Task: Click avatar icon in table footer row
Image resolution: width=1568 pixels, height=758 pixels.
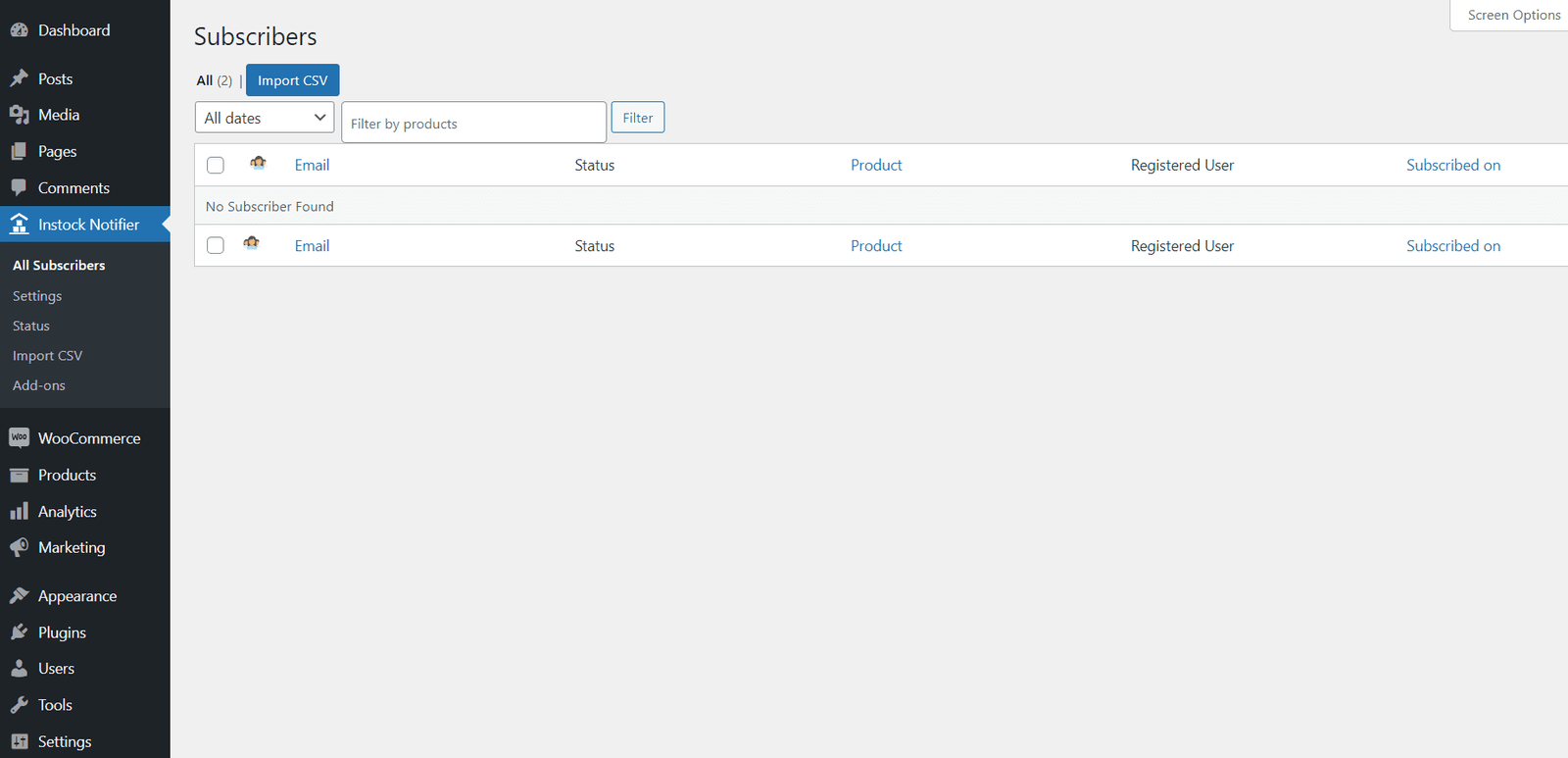Action: point(252,242)
